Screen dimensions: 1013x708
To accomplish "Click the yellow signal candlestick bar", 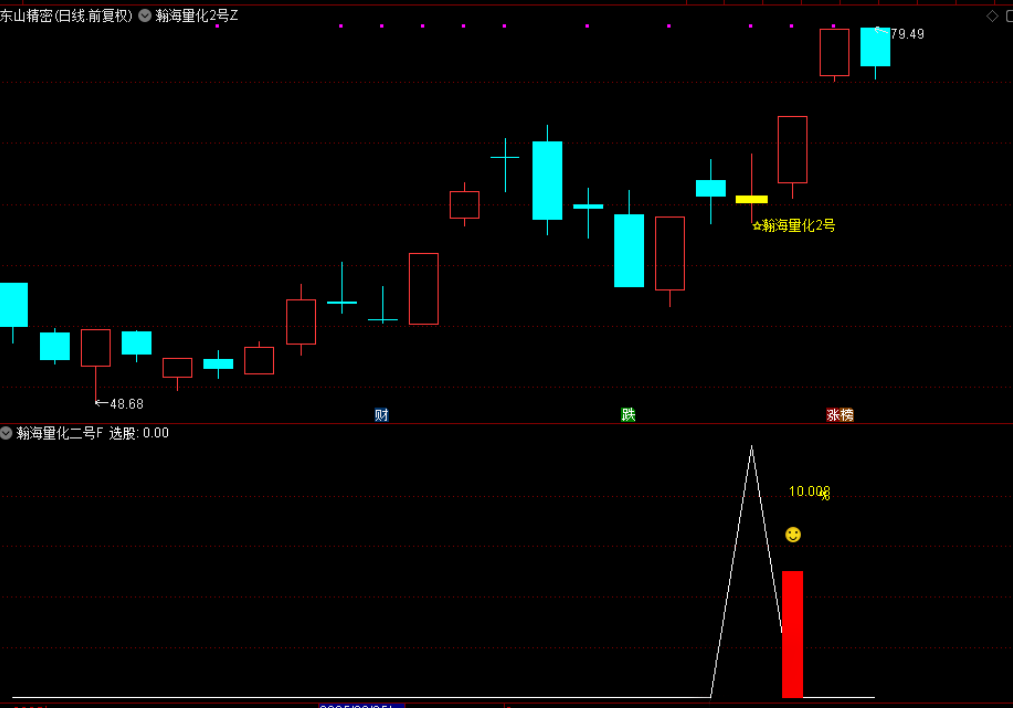I will point(751,199).
